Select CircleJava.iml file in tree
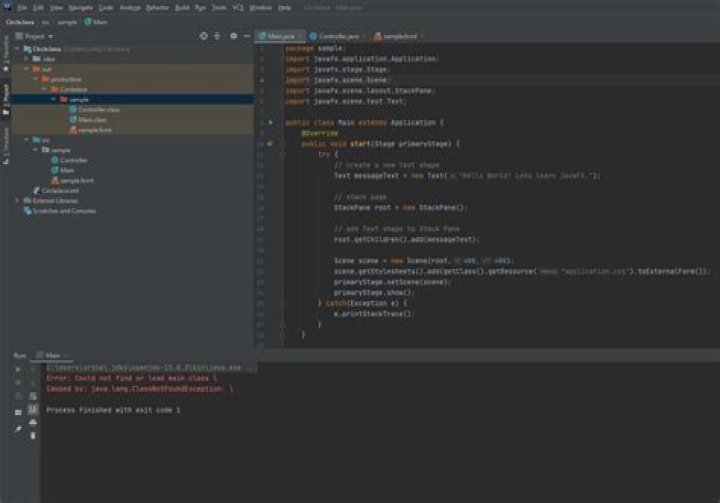Image resolution: width=720 pixels, height=503 pixels. [x=56, y=191]
